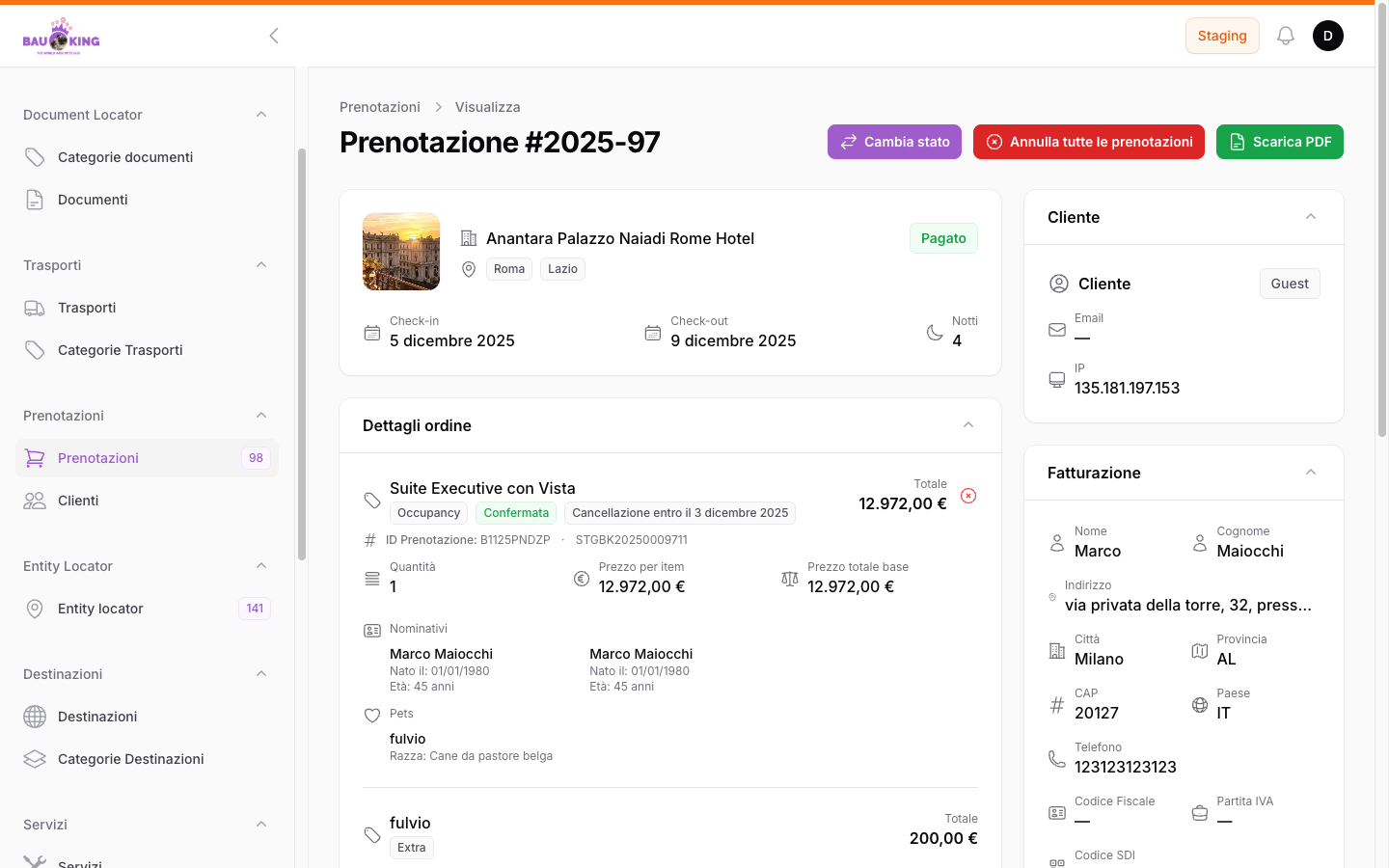Click Cambia stato button
Viewport: 1389px width, 868px height.
(894, 142)
